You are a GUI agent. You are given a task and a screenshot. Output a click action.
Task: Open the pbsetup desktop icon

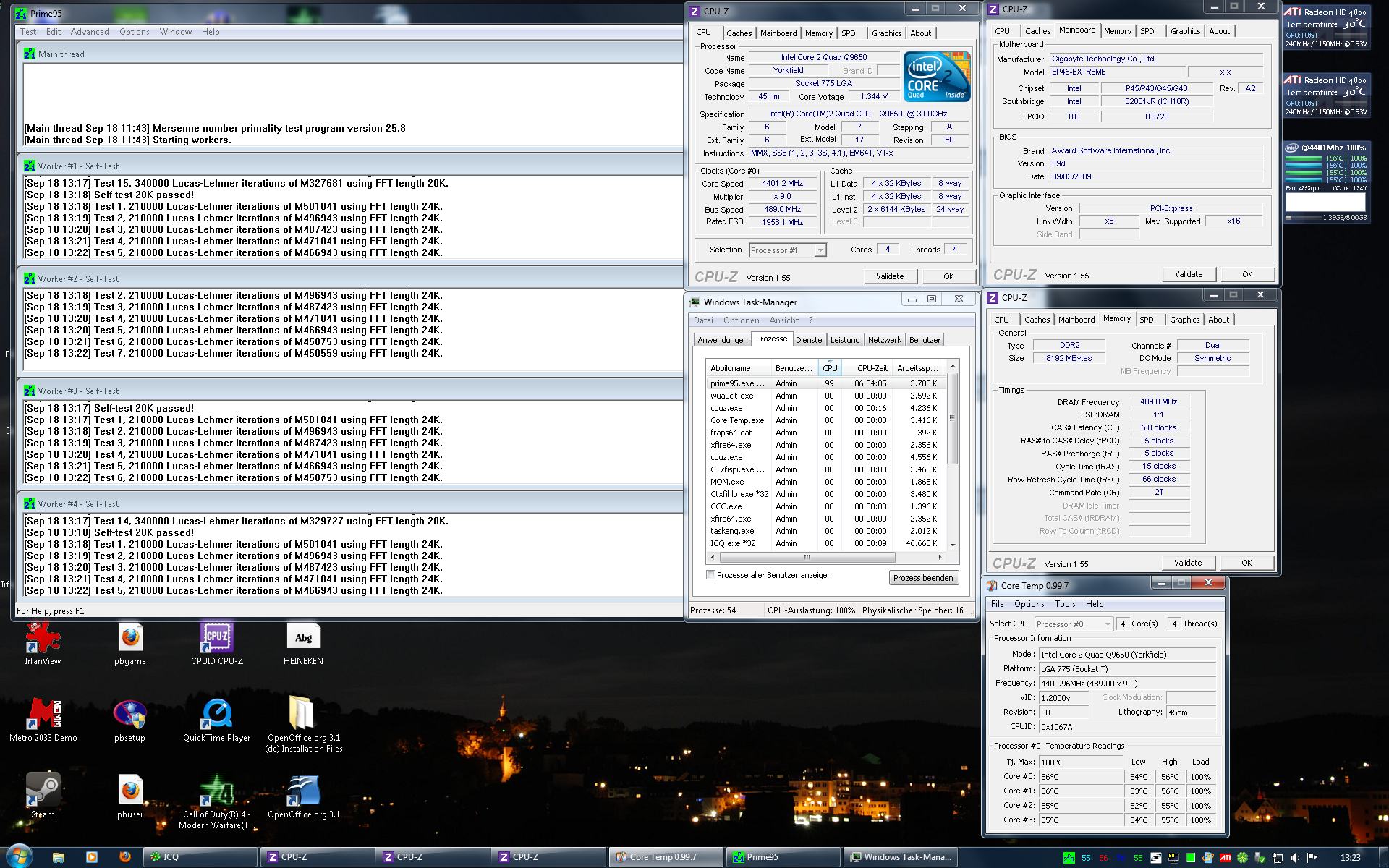130,720
